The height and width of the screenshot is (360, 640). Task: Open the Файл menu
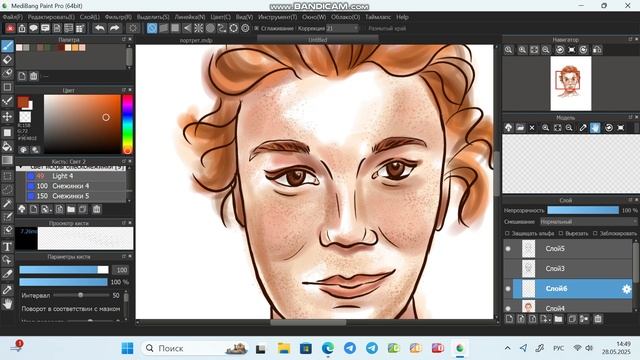13,17
